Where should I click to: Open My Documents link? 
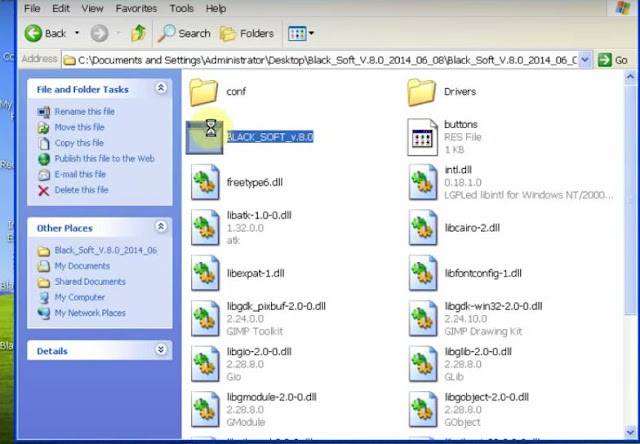[x=73, y=266]
